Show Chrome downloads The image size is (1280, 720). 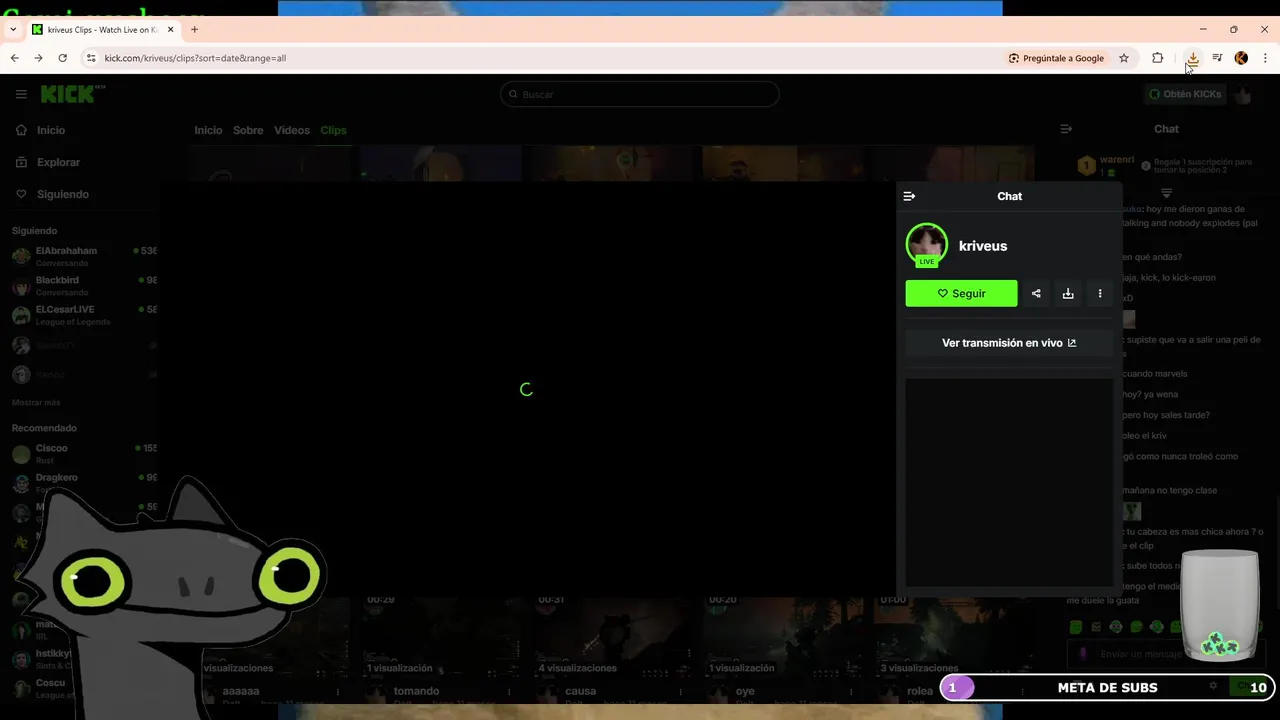click(x=1193, y=58)
